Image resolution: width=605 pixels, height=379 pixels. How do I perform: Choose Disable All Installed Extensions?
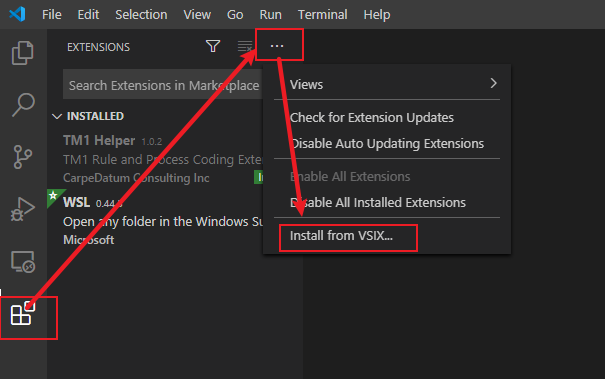click(x=378, y=202)
